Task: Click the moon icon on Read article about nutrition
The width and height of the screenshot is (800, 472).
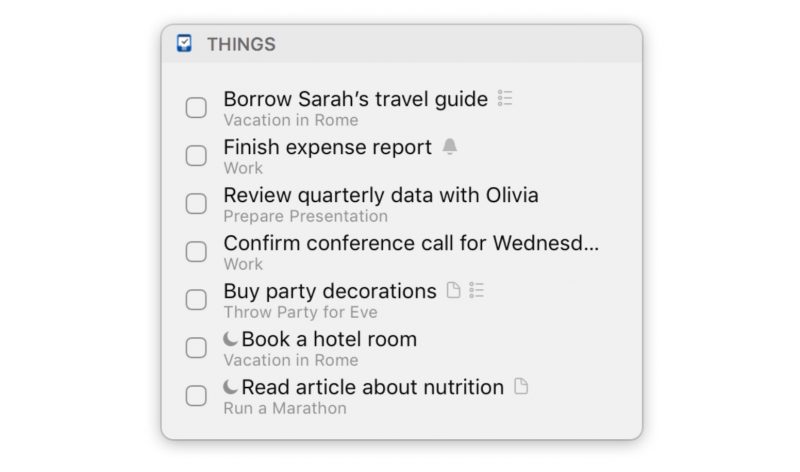Action: [231, 387]
